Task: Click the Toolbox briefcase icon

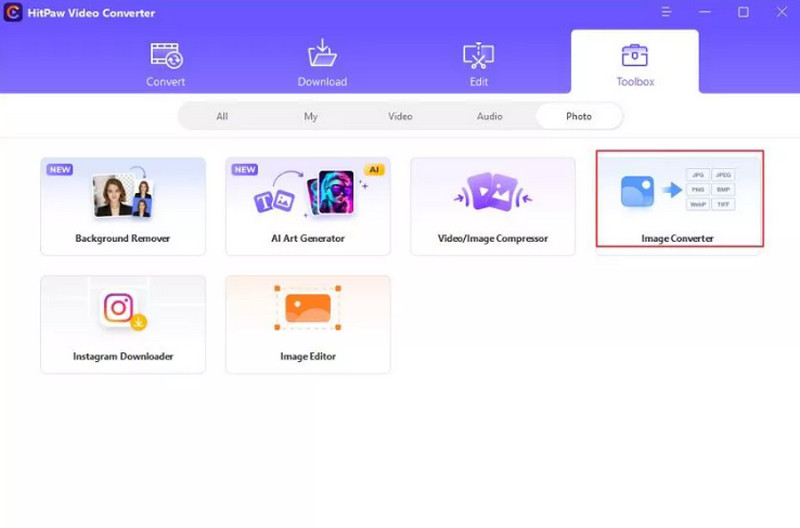Action: coord(635,54)
